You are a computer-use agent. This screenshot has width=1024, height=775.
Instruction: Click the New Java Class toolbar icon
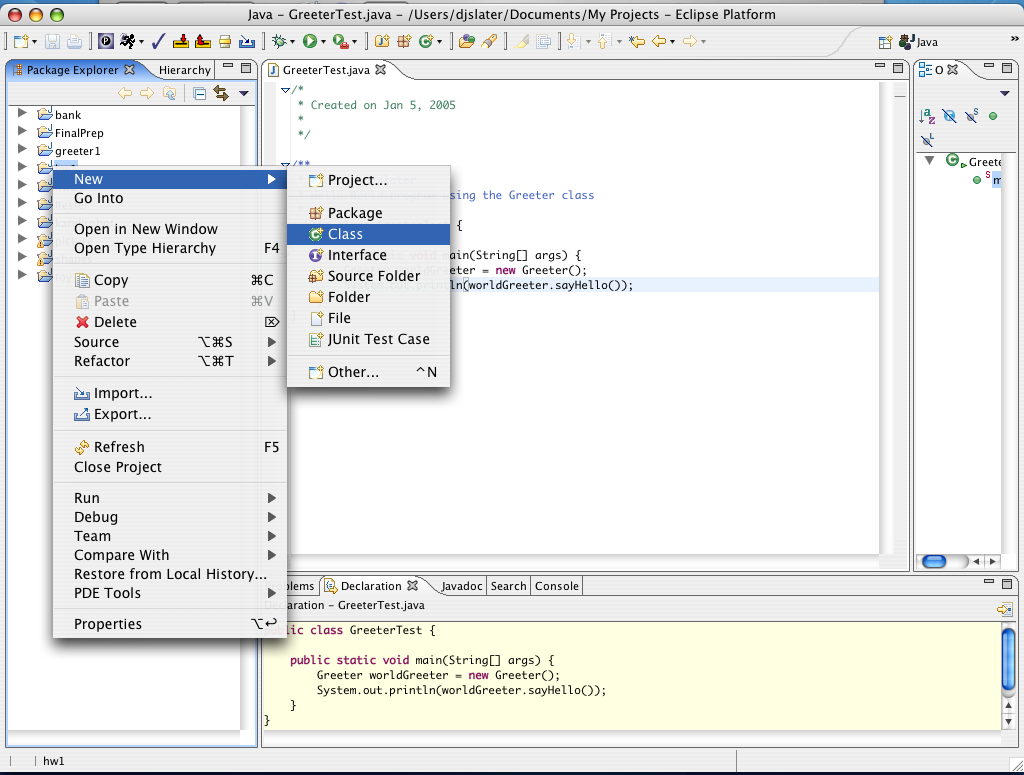coord(427,41)
